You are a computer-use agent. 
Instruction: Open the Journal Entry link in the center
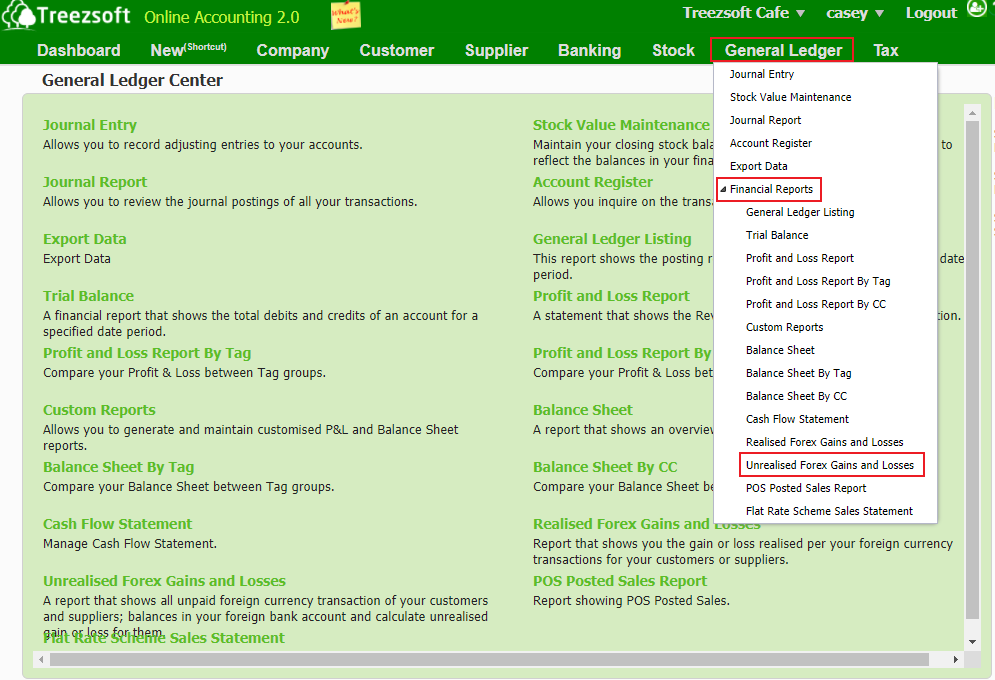coord(90,125)
